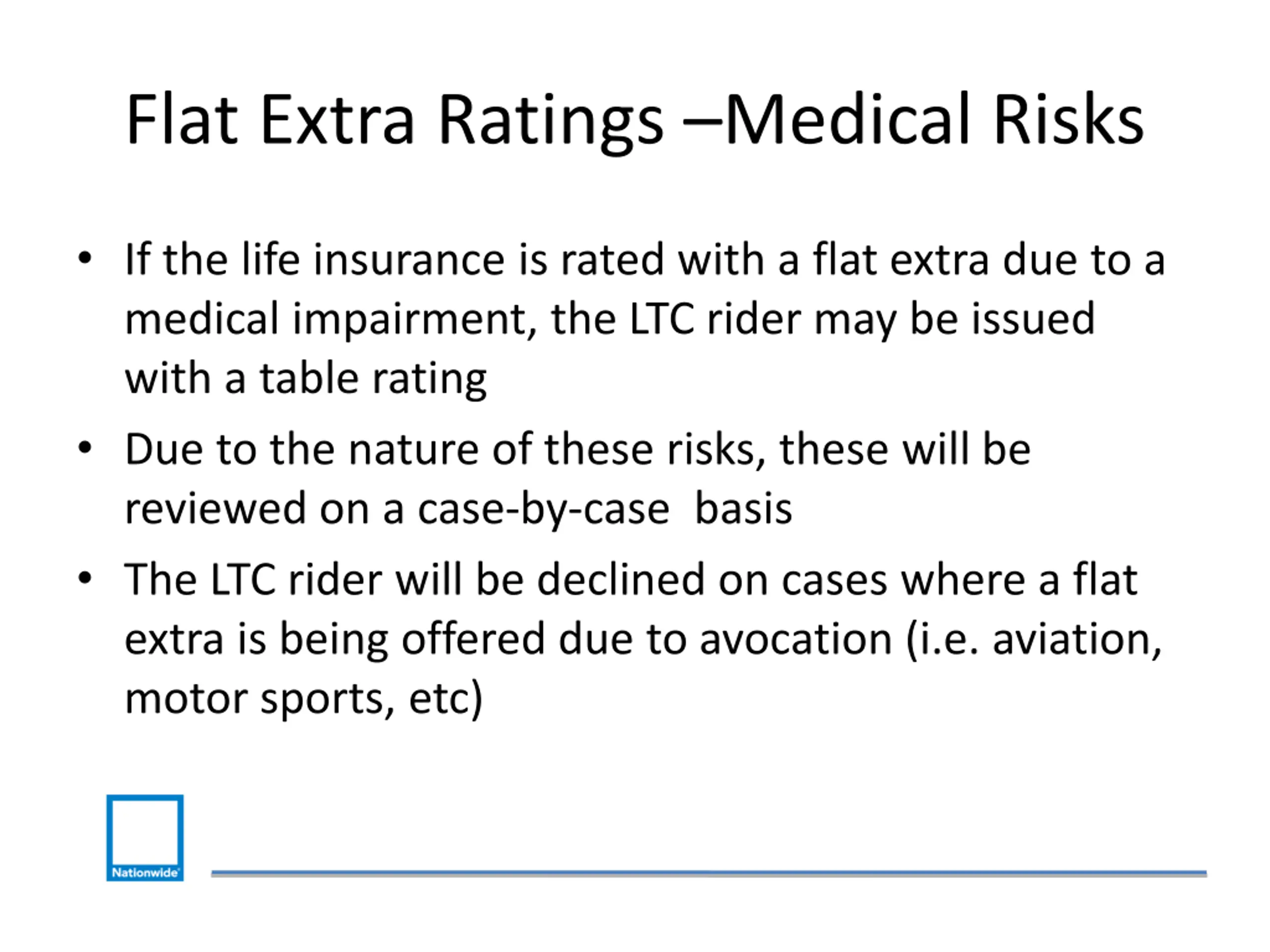
Task: Click the blue horizontal footer line
Action: point(708,873)
